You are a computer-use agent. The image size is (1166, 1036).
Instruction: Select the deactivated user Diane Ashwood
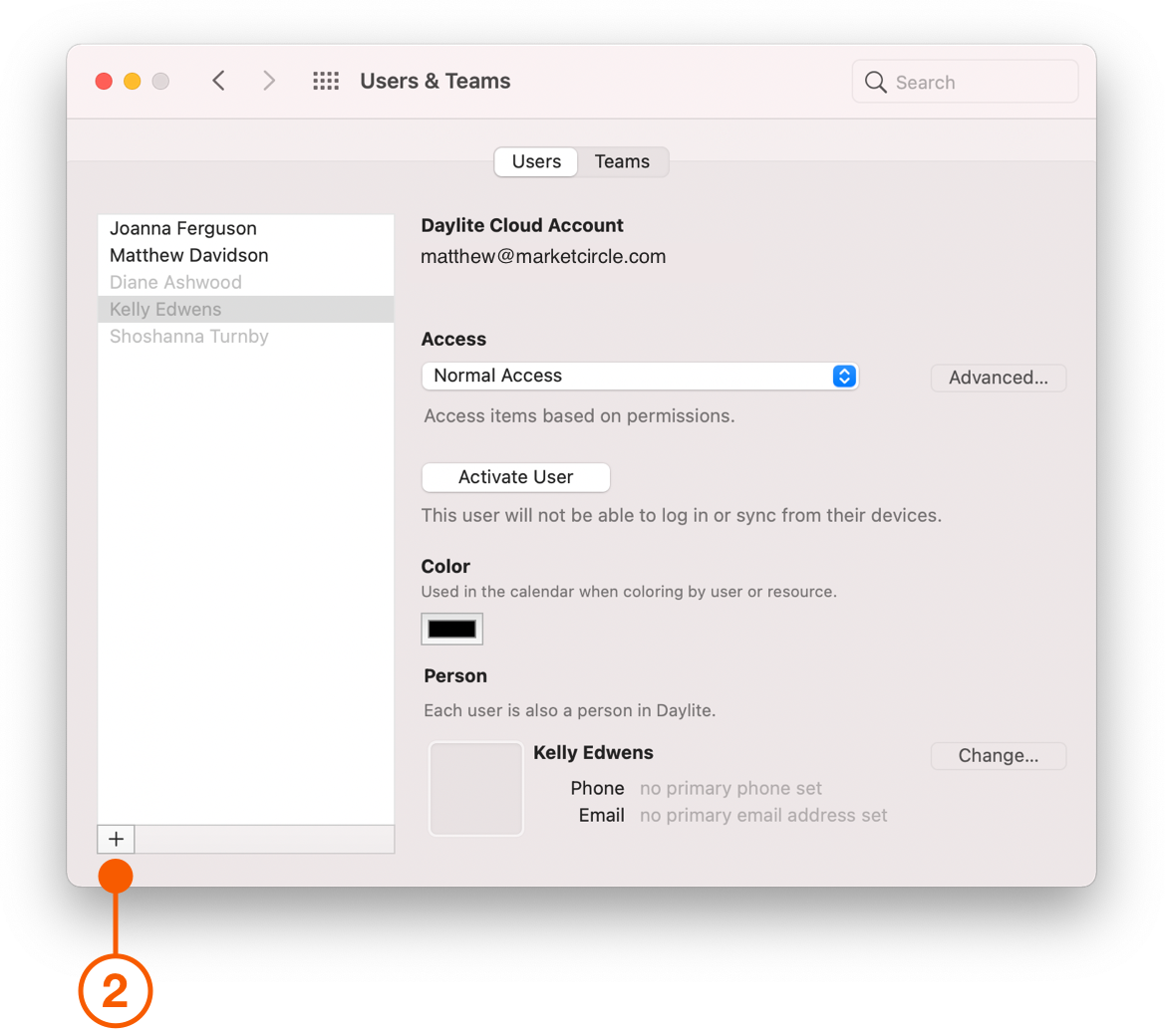click(175, 282)
